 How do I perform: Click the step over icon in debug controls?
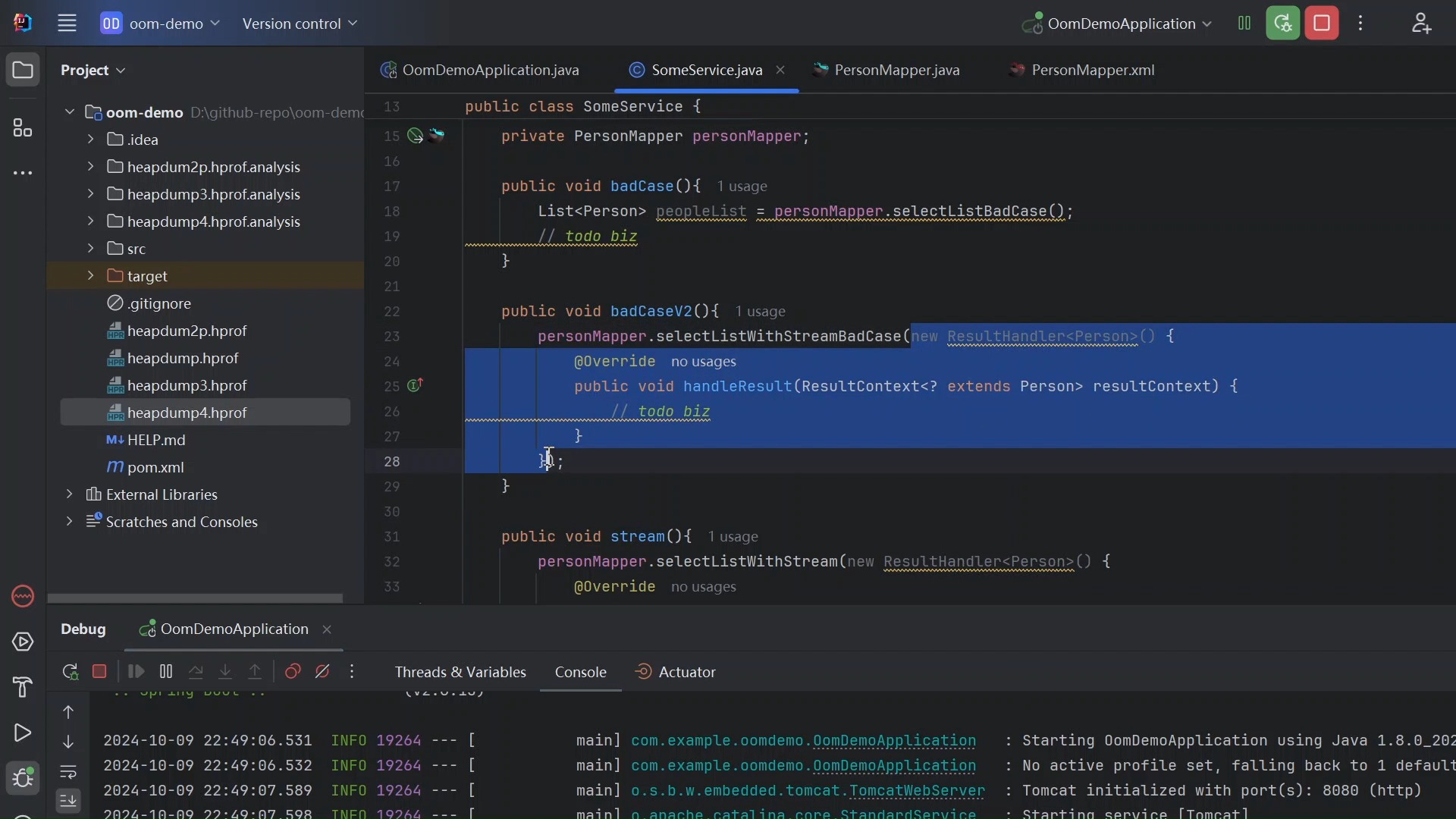coord(195,672)
